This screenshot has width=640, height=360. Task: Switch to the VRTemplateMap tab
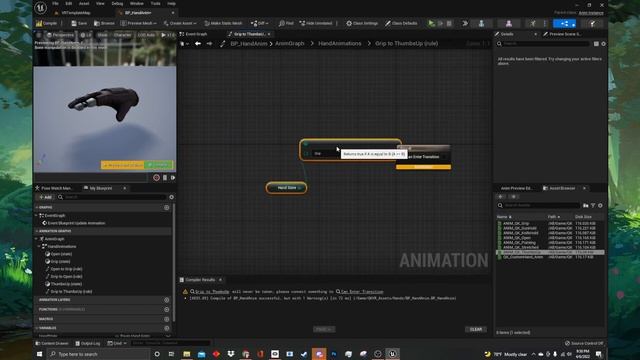tap(73, 13)
